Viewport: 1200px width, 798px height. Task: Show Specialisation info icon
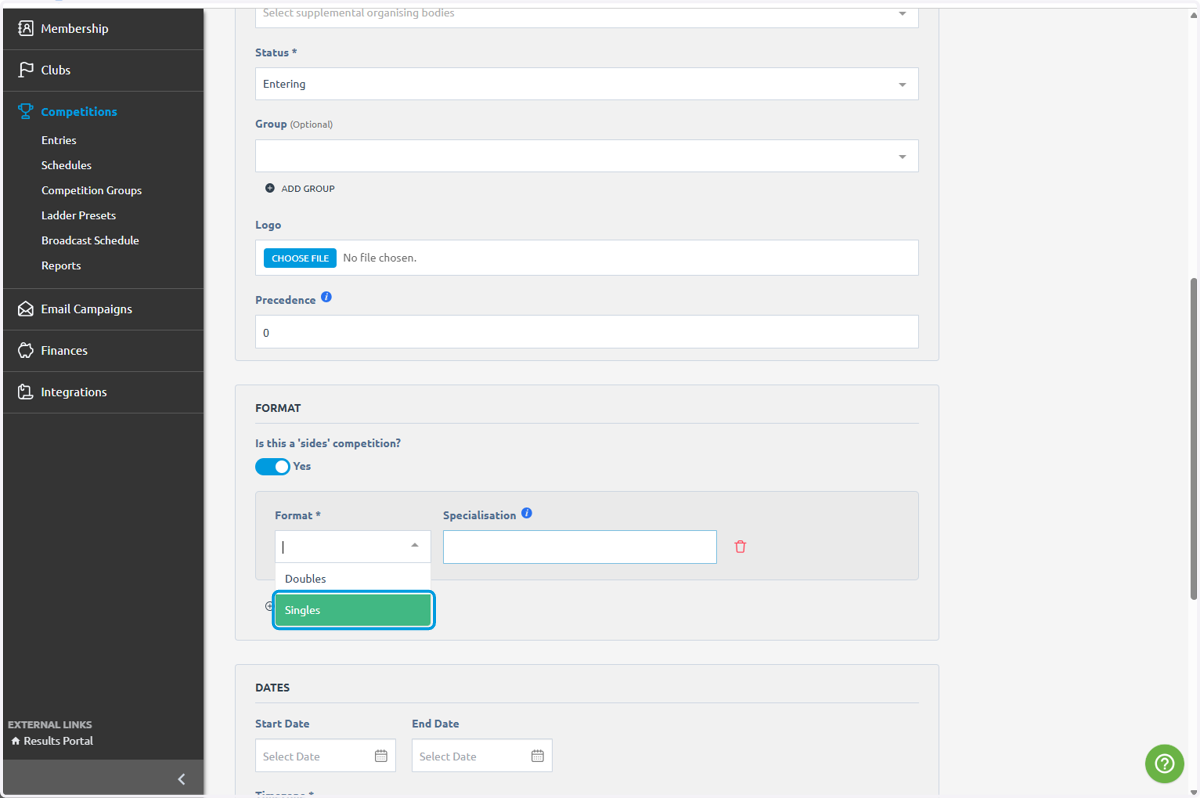(x=527, y=513)
